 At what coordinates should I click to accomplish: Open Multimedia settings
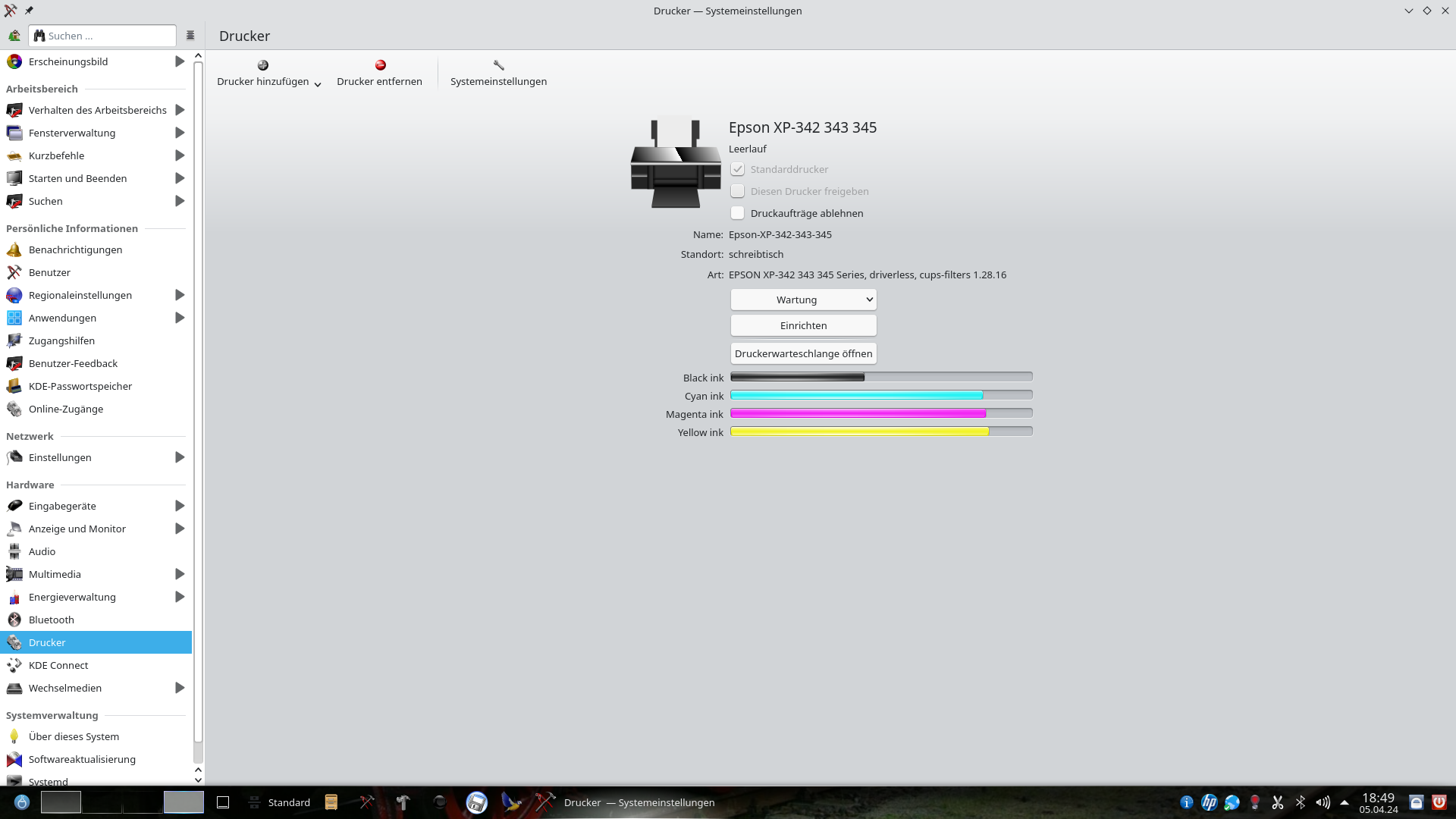click(x=96, y=574)
